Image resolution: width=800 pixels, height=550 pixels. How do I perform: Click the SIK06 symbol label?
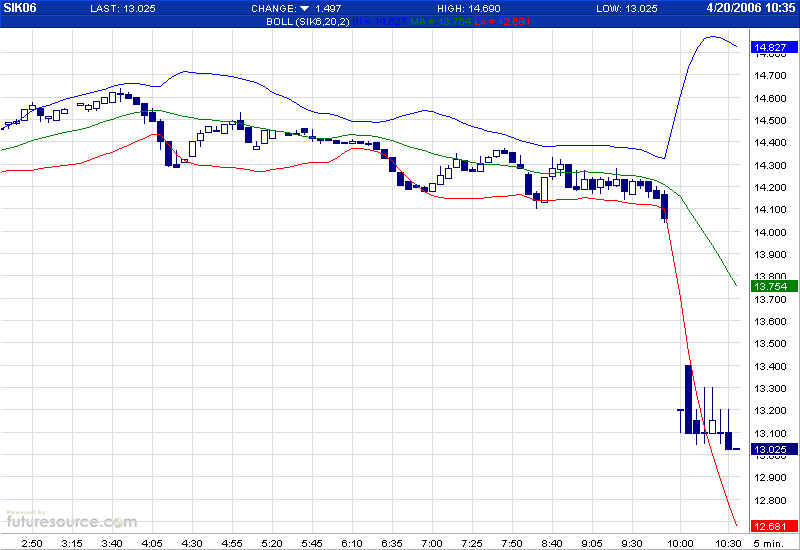[21, 8]
